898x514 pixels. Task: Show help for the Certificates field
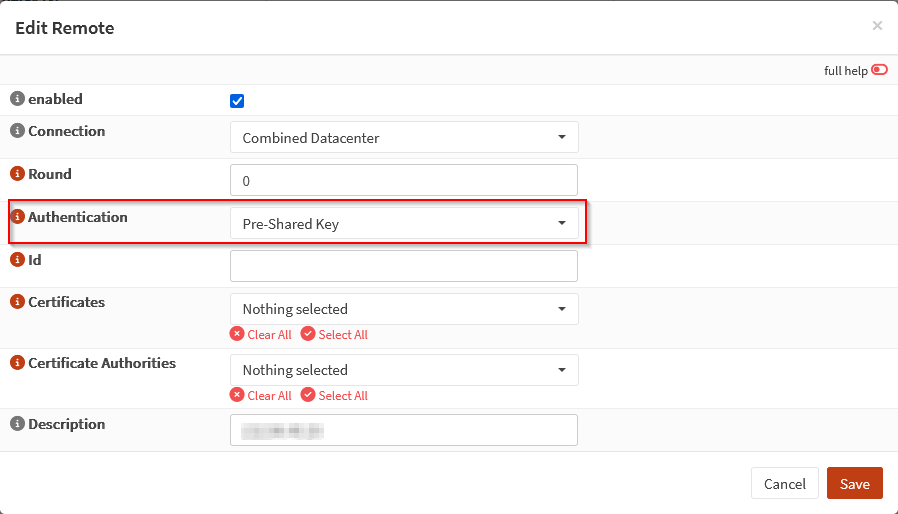click(x=17, y=302)
